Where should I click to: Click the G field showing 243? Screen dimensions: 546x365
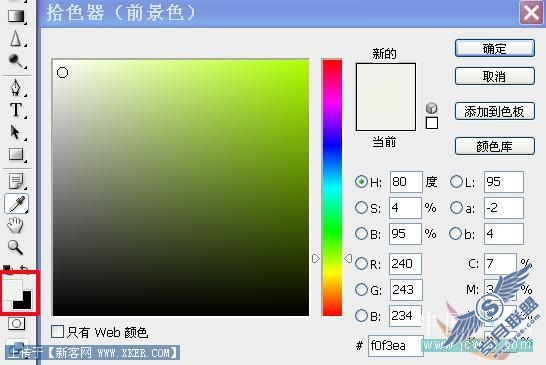(x=406, y=290)
